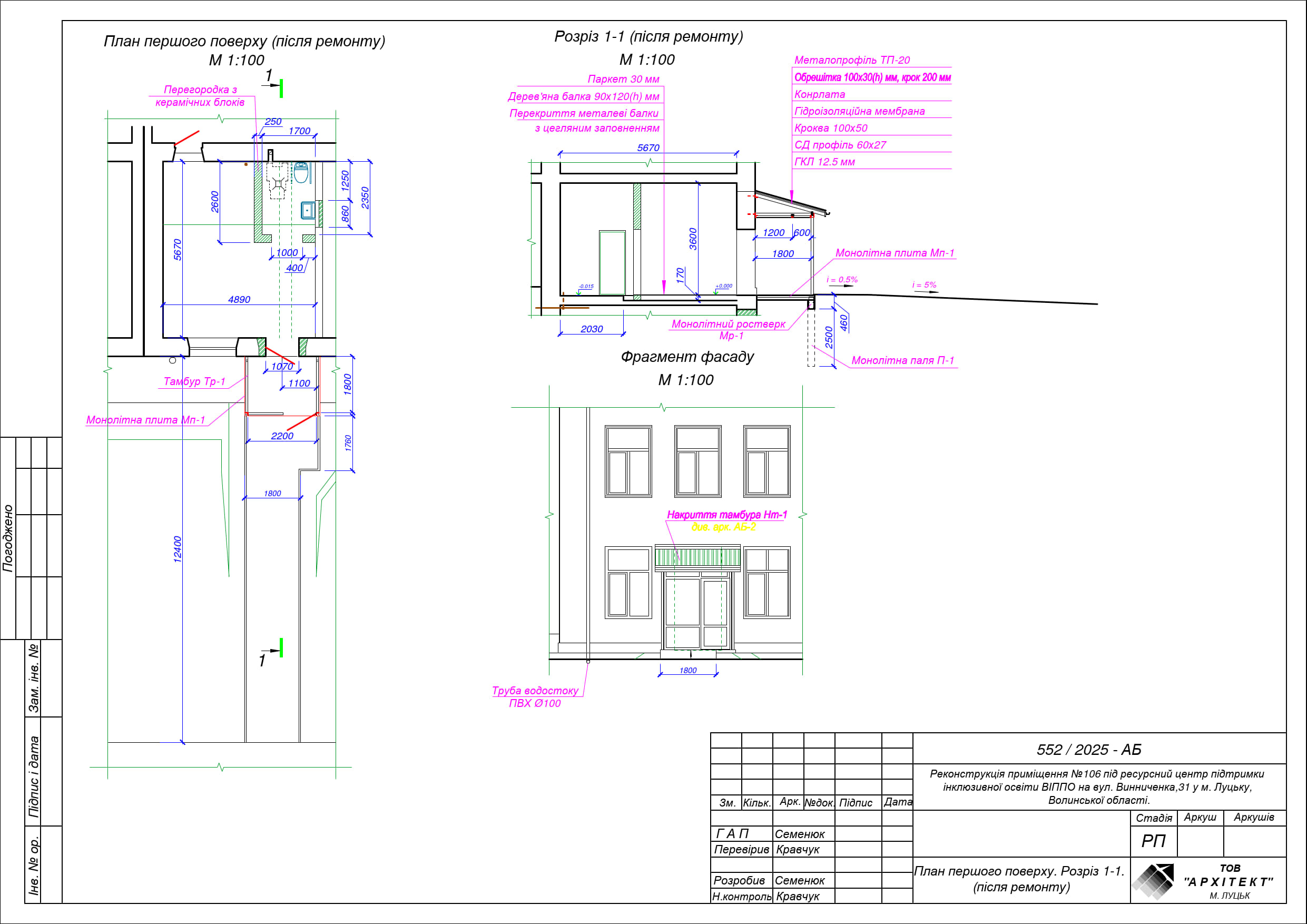This screenshot has height=924, width=1307.
Task: Click the top section marker 1 arrow
Action: point(273,86)
